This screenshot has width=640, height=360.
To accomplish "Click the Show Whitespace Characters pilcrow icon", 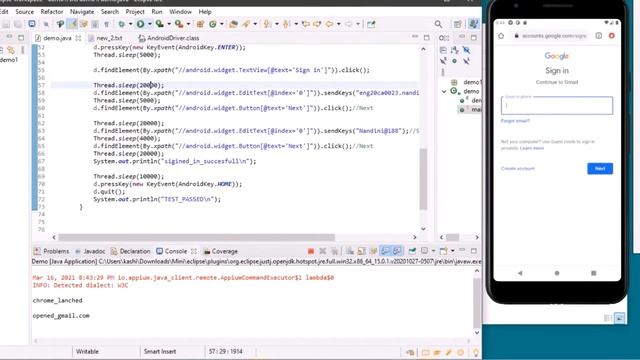I will (x=107, y=24).
